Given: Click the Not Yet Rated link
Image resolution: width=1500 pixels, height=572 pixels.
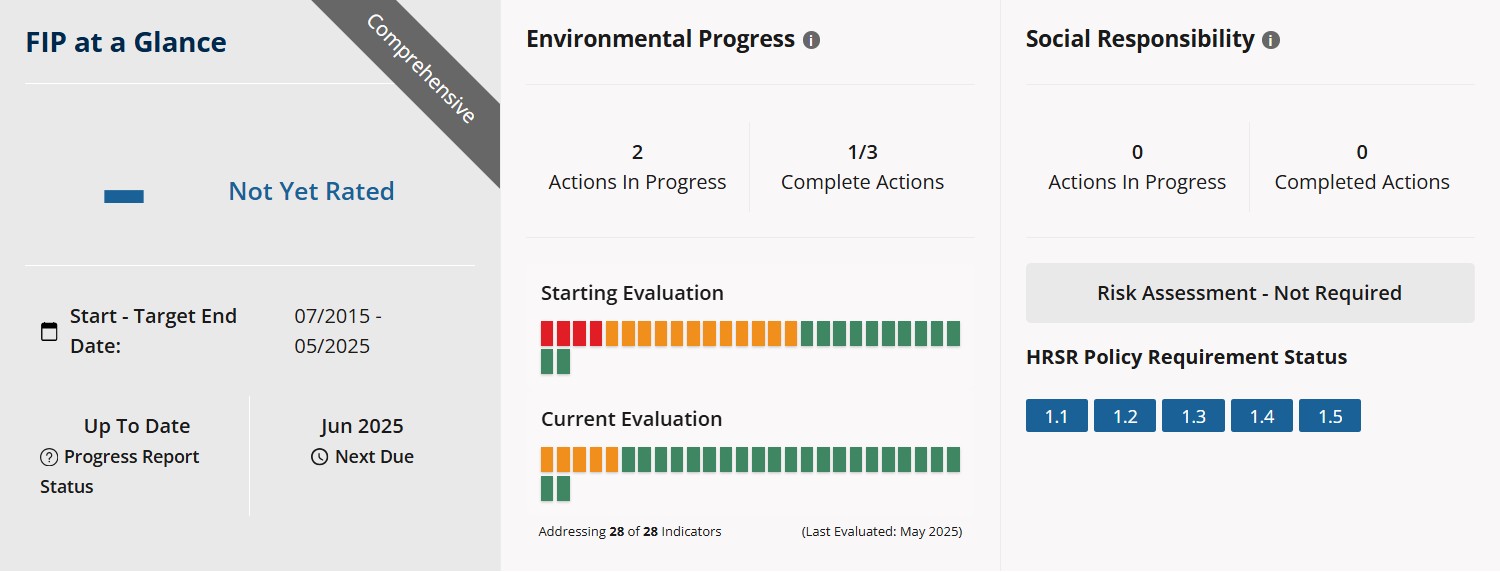Looking at the screenshot, I should 311,191.
